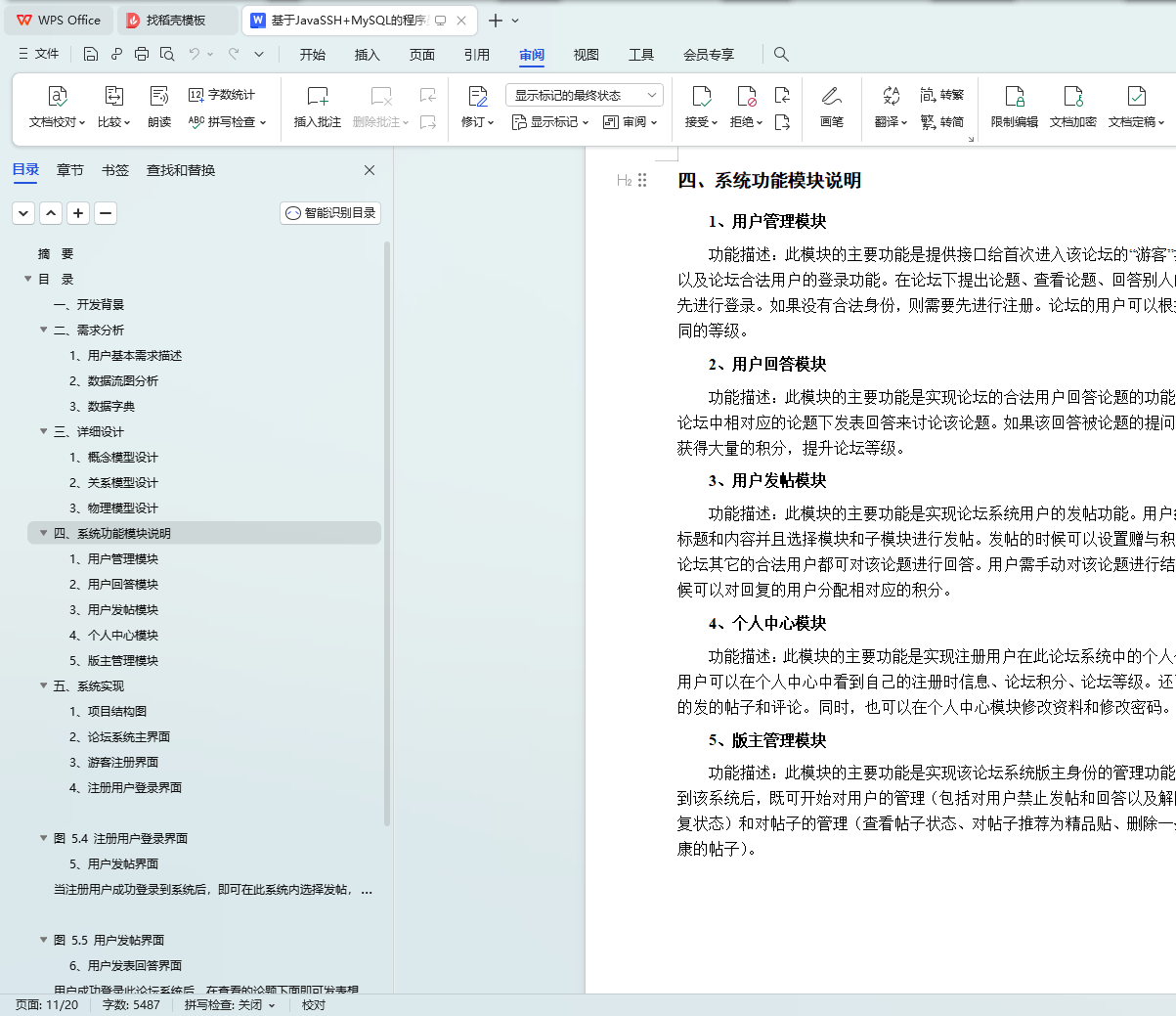Switch to the 插入 ribbon tab

coord(368,55)
